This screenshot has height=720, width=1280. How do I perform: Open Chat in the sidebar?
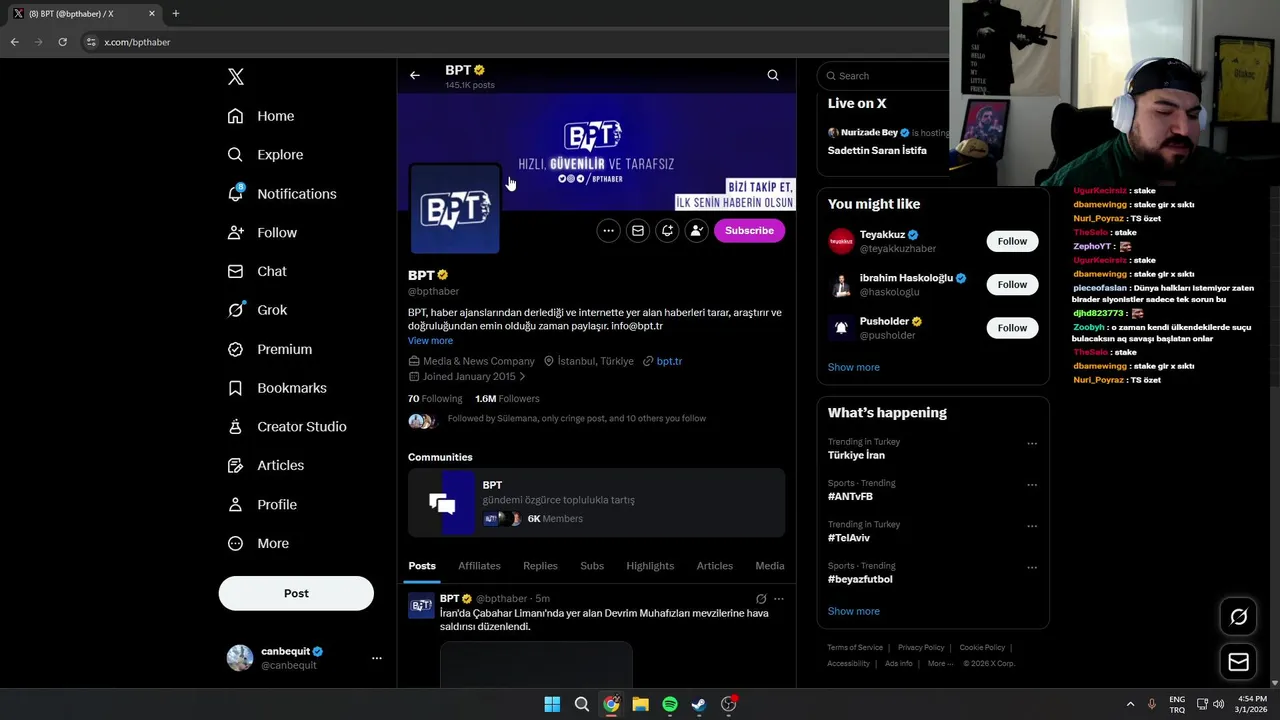coord(257,271)
